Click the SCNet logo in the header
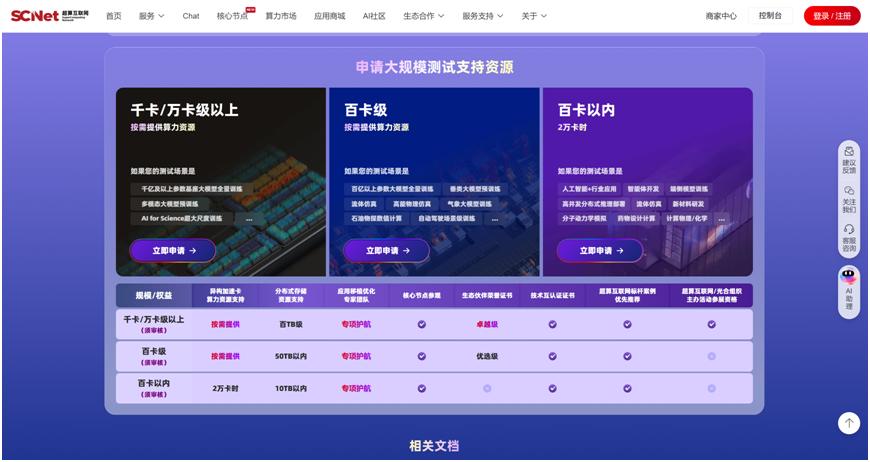The height and width of the screenshot is (462, 870). coord(49,16)
